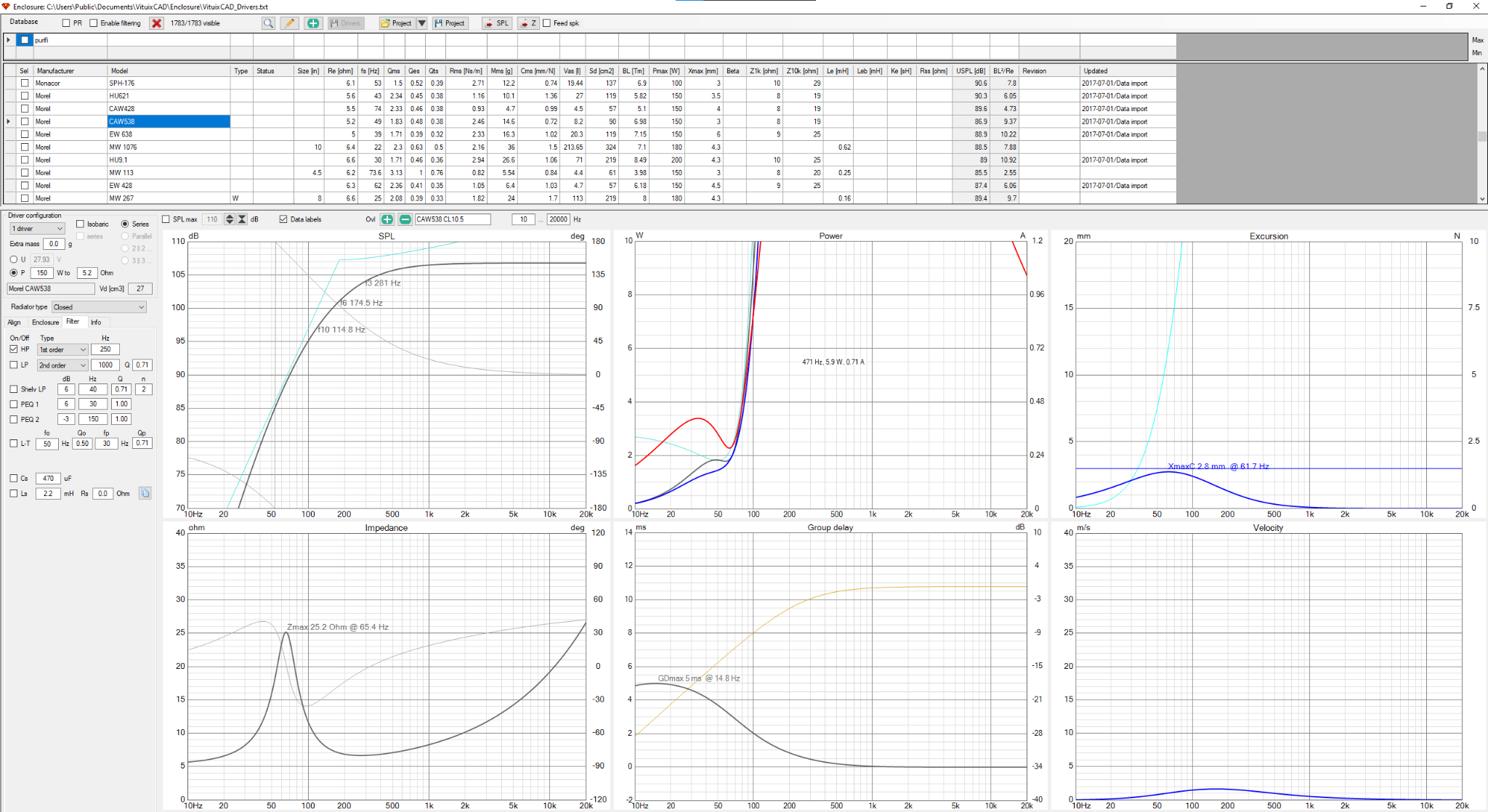This screenshot has width=1488, height=812.
Task: Expand the purifi filter row arrow
Action: (x=9, y=40)
